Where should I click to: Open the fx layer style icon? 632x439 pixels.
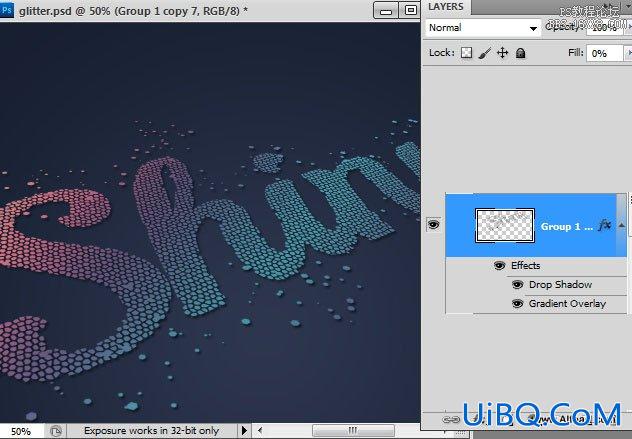pyautogui.click(x=604, y=225)
